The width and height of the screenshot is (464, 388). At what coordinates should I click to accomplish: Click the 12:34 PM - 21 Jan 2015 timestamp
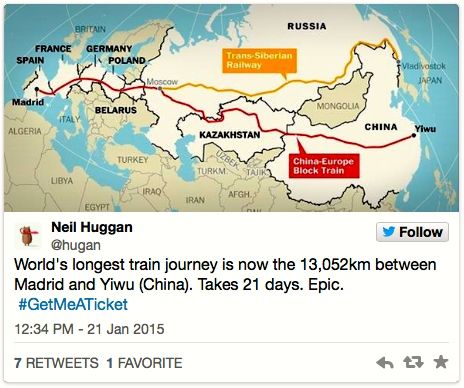89,329
